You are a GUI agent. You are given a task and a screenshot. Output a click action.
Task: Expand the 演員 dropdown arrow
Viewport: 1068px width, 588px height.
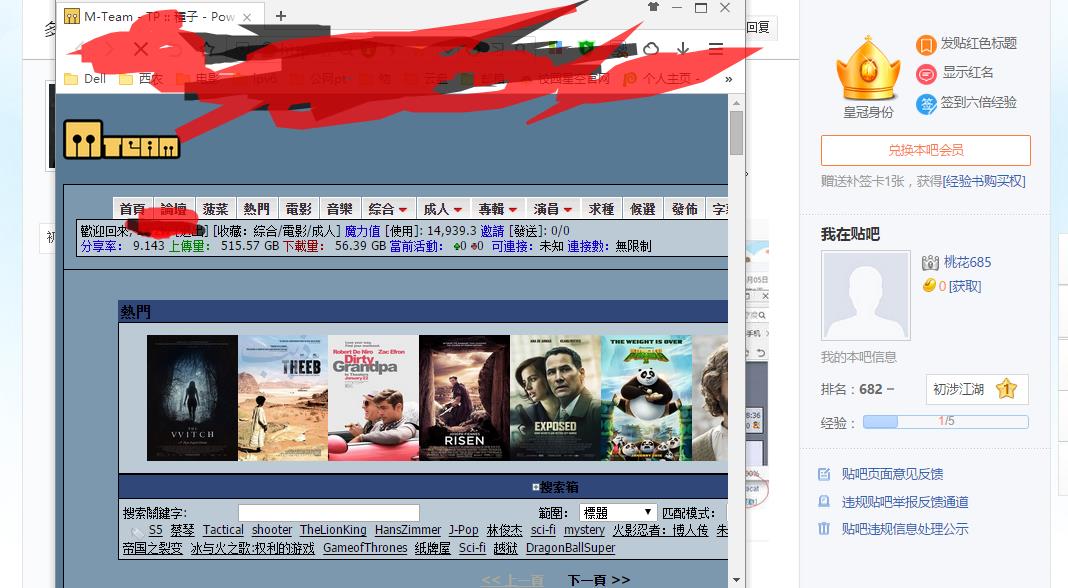pos(568,210)
